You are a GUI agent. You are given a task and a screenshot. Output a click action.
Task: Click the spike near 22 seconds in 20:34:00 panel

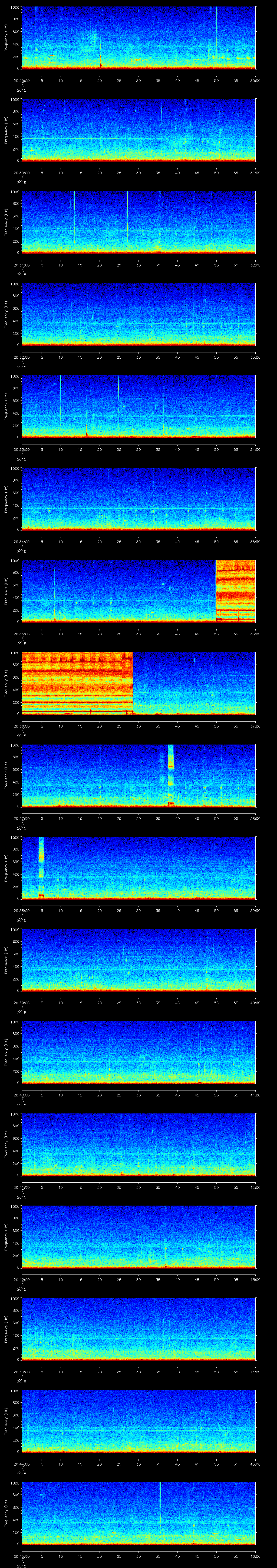tap(109, 487)
